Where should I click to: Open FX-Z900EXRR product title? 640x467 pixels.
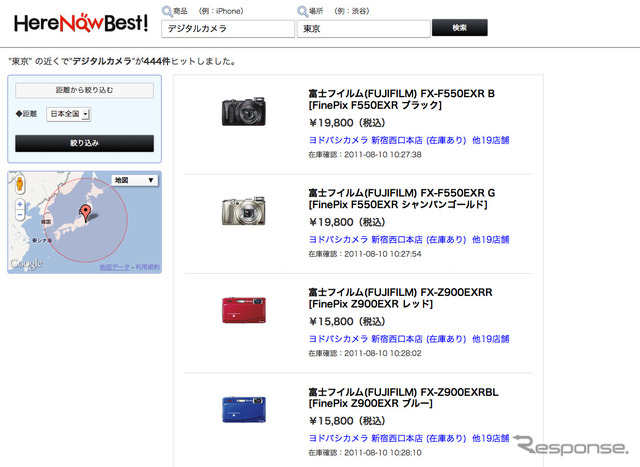pyautogui.click(x=400, y=298)
